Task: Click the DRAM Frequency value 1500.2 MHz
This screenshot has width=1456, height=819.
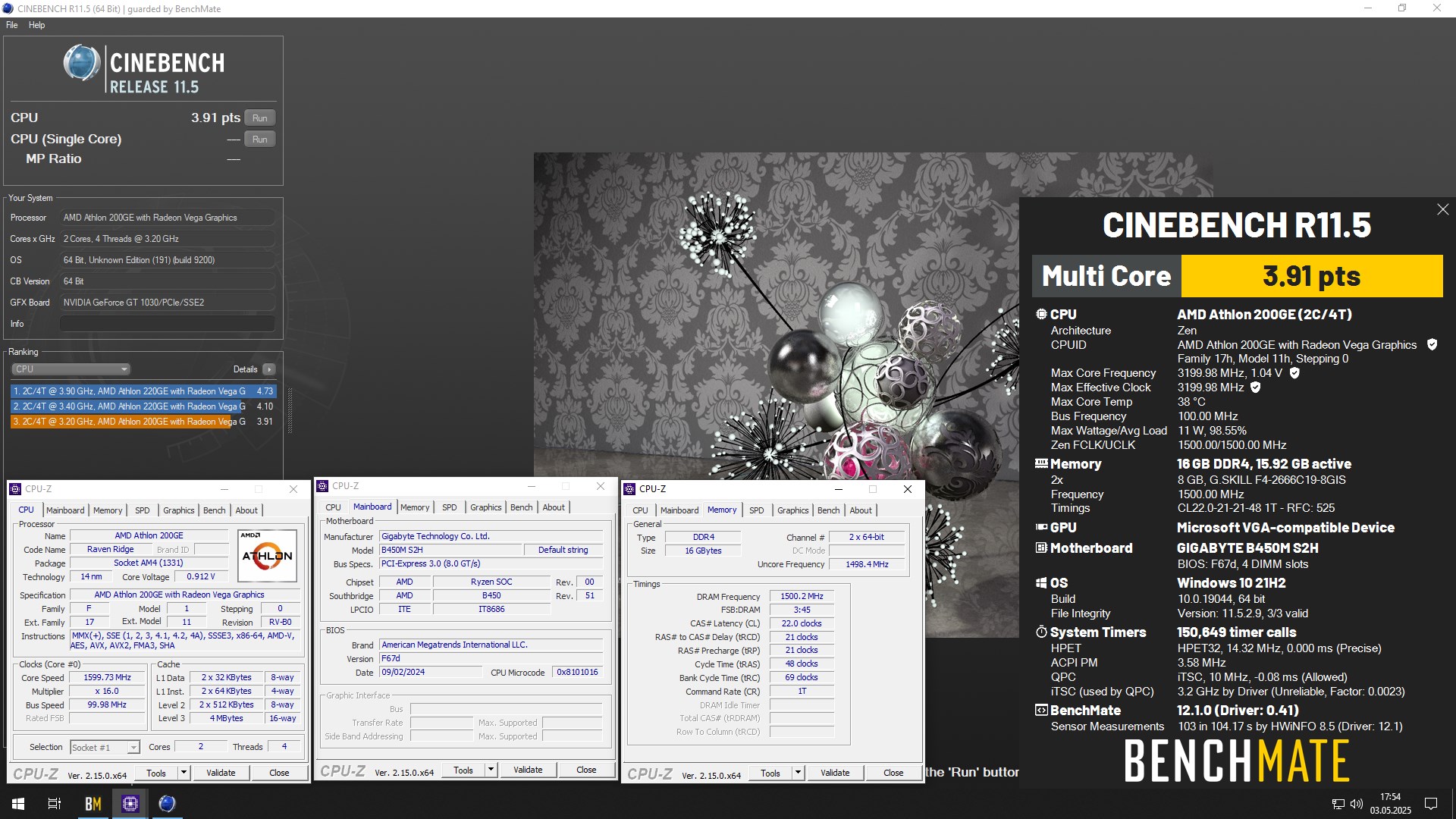Action: coord(802,597)
